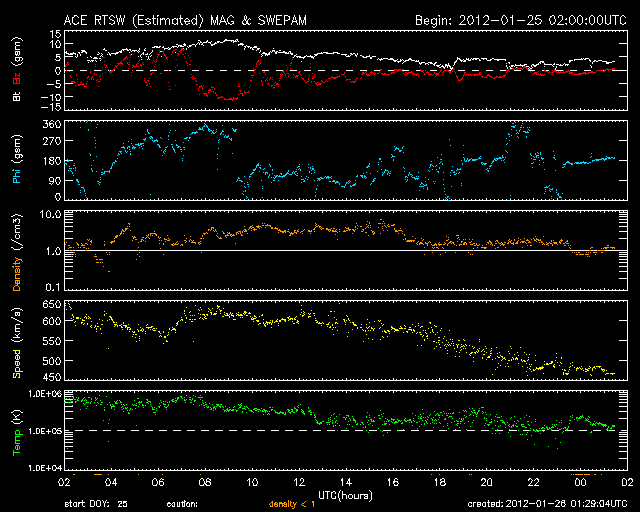Screen dimensions: 640x512
Task: Click the "600" tick on the Speed axis
Action: tap(52, 321)
